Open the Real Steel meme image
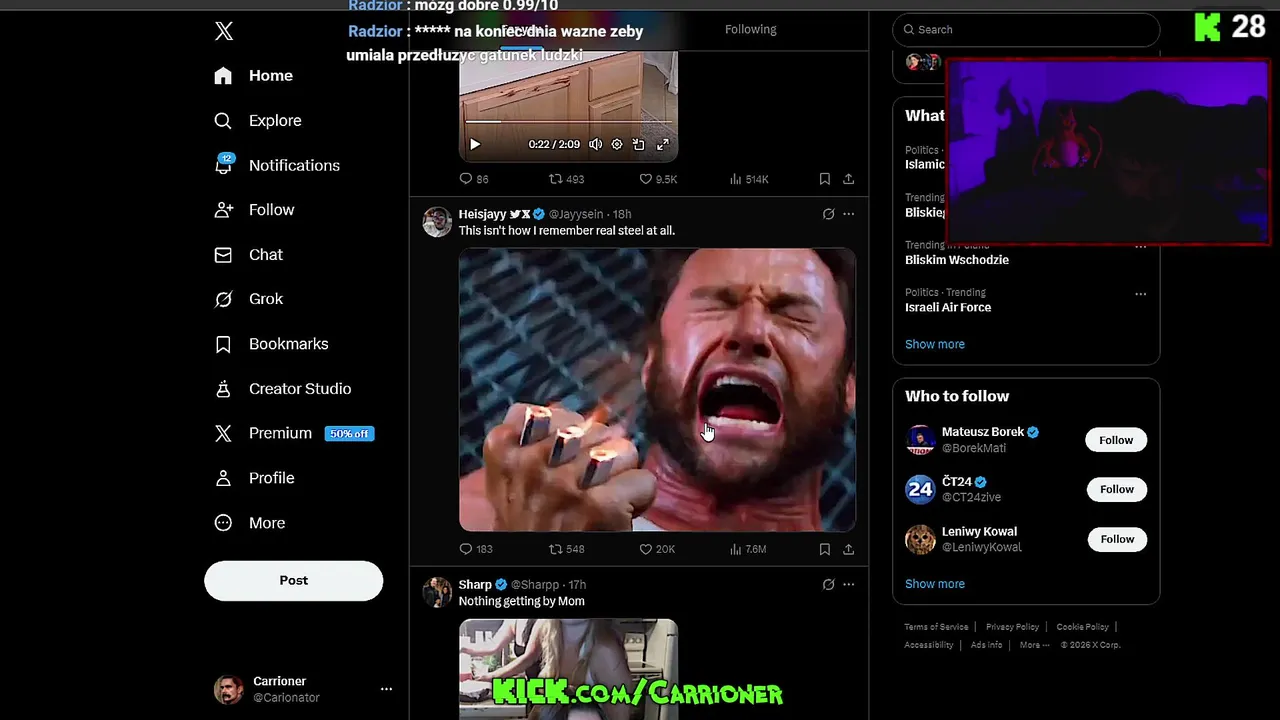 click(x=657, y=389)
